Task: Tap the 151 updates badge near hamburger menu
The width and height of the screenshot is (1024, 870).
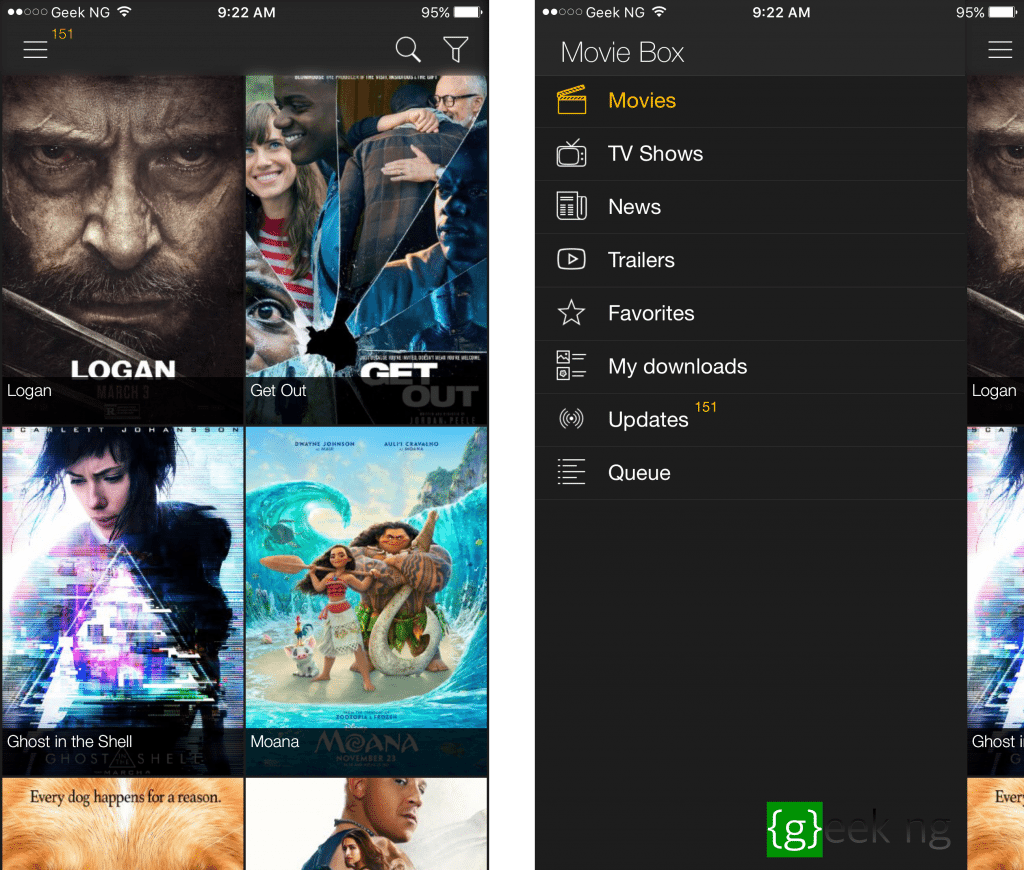Action: pyautogui.click(x=63, y=34)
